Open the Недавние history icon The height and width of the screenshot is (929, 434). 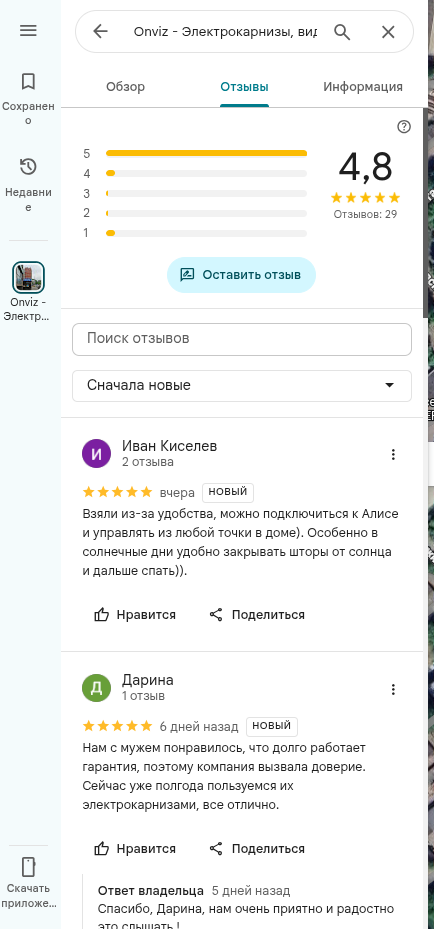pos(28,167)
